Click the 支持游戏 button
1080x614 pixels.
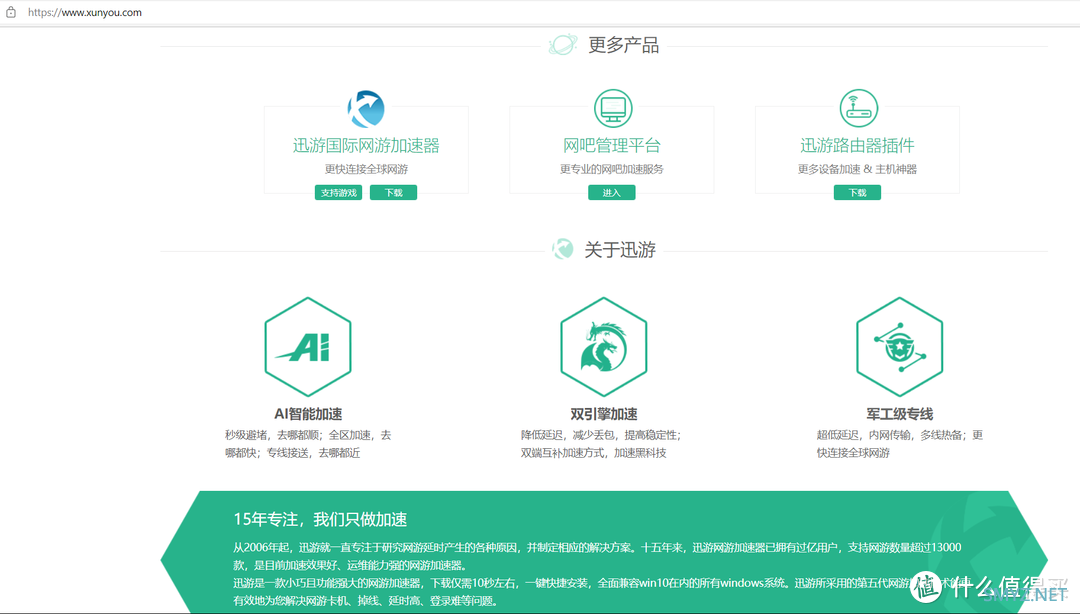click(338, 193)
